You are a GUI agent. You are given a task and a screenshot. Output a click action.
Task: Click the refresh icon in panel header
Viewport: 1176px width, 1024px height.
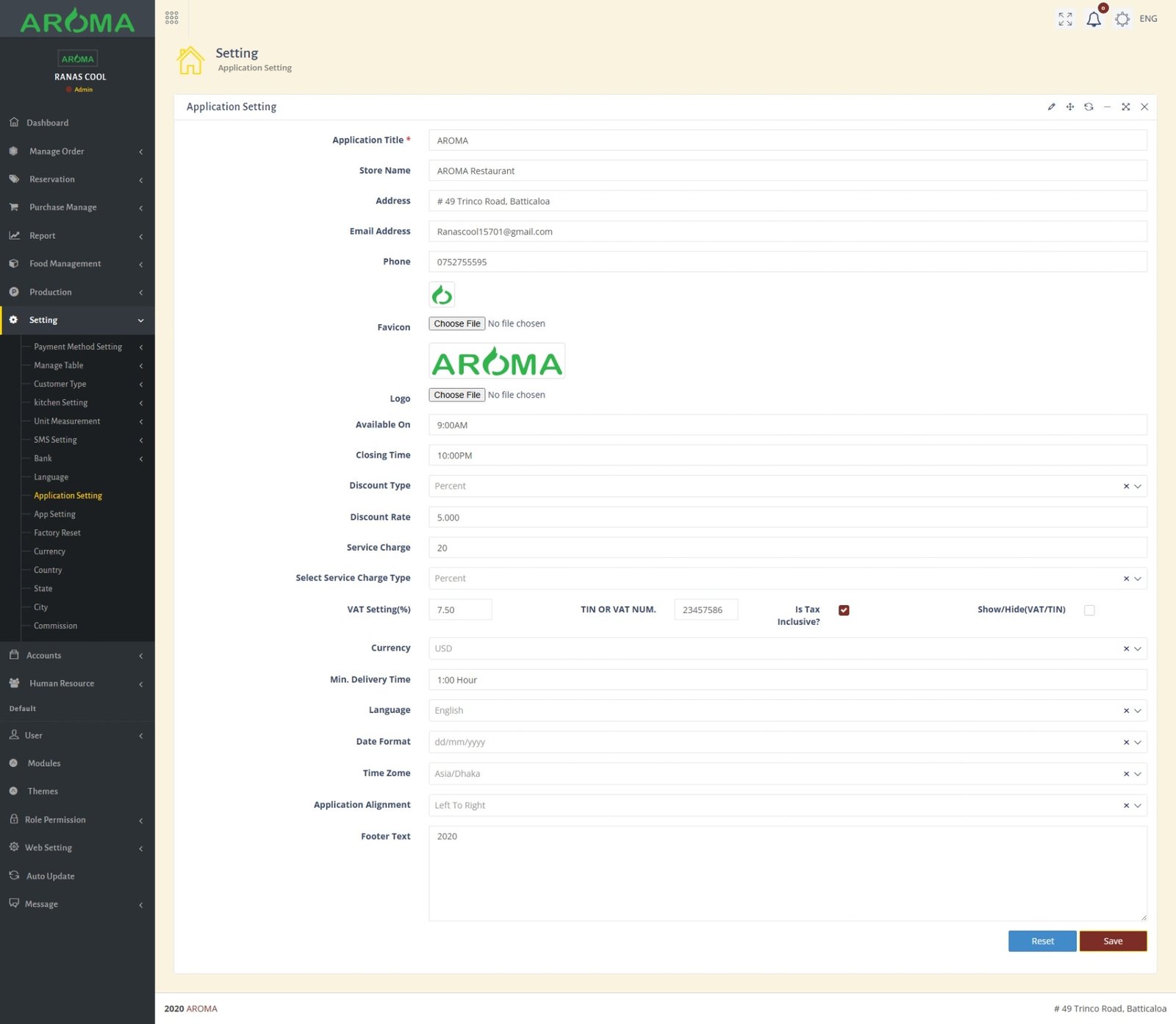(1089, 107)
